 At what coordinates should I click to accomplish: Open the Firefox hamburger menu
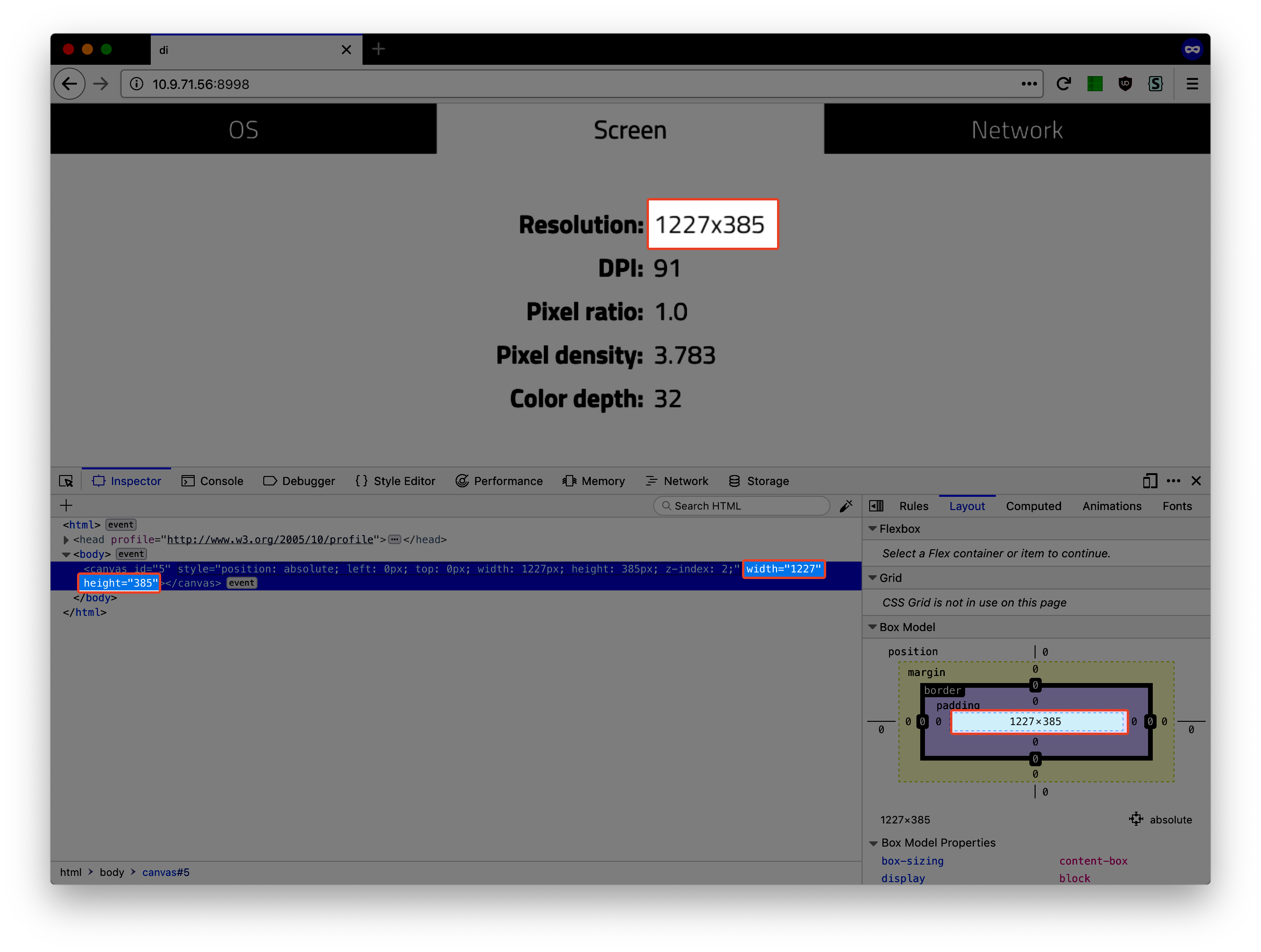click(1192, 84)
